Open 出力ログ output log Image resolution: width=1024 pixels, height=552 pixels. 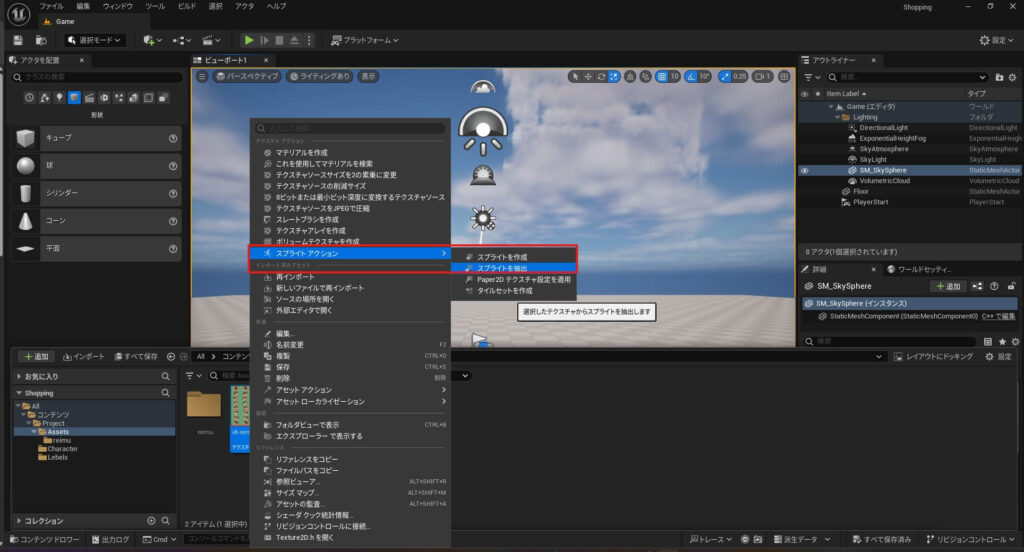(x=110, y=540)
